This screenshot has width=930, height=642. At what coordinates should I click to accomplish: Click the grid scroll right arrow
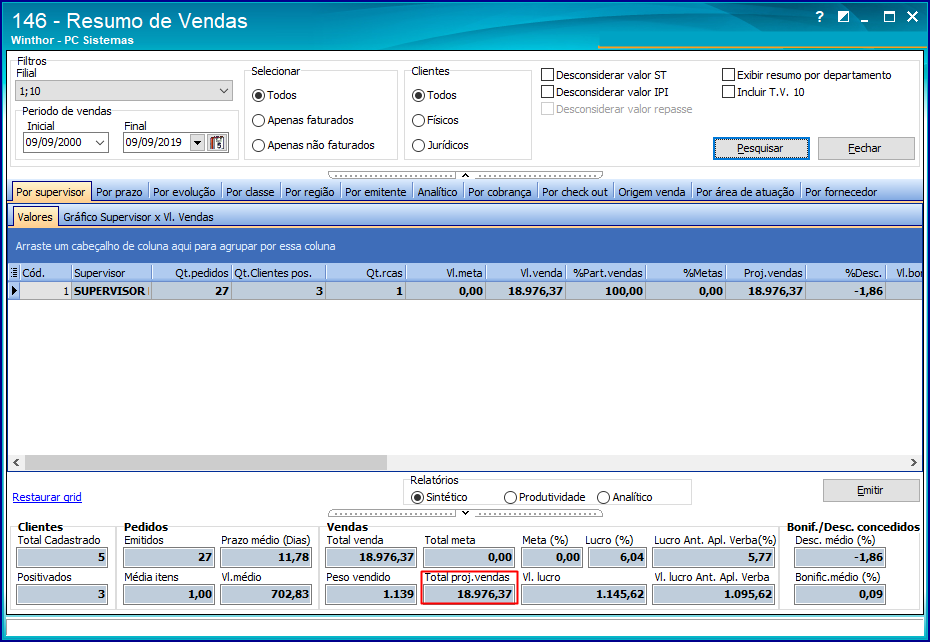click(913, 462)
